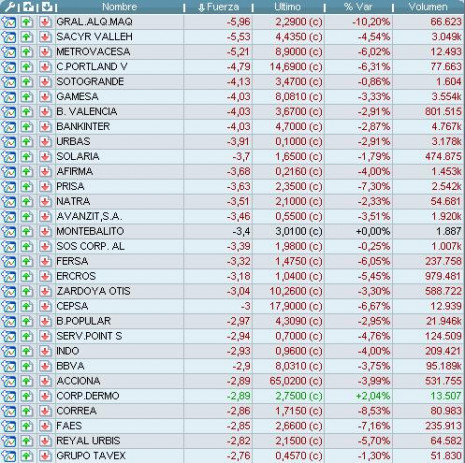Open chart icon for GRAL.ALQ.MAQ row

click(9, 22)
